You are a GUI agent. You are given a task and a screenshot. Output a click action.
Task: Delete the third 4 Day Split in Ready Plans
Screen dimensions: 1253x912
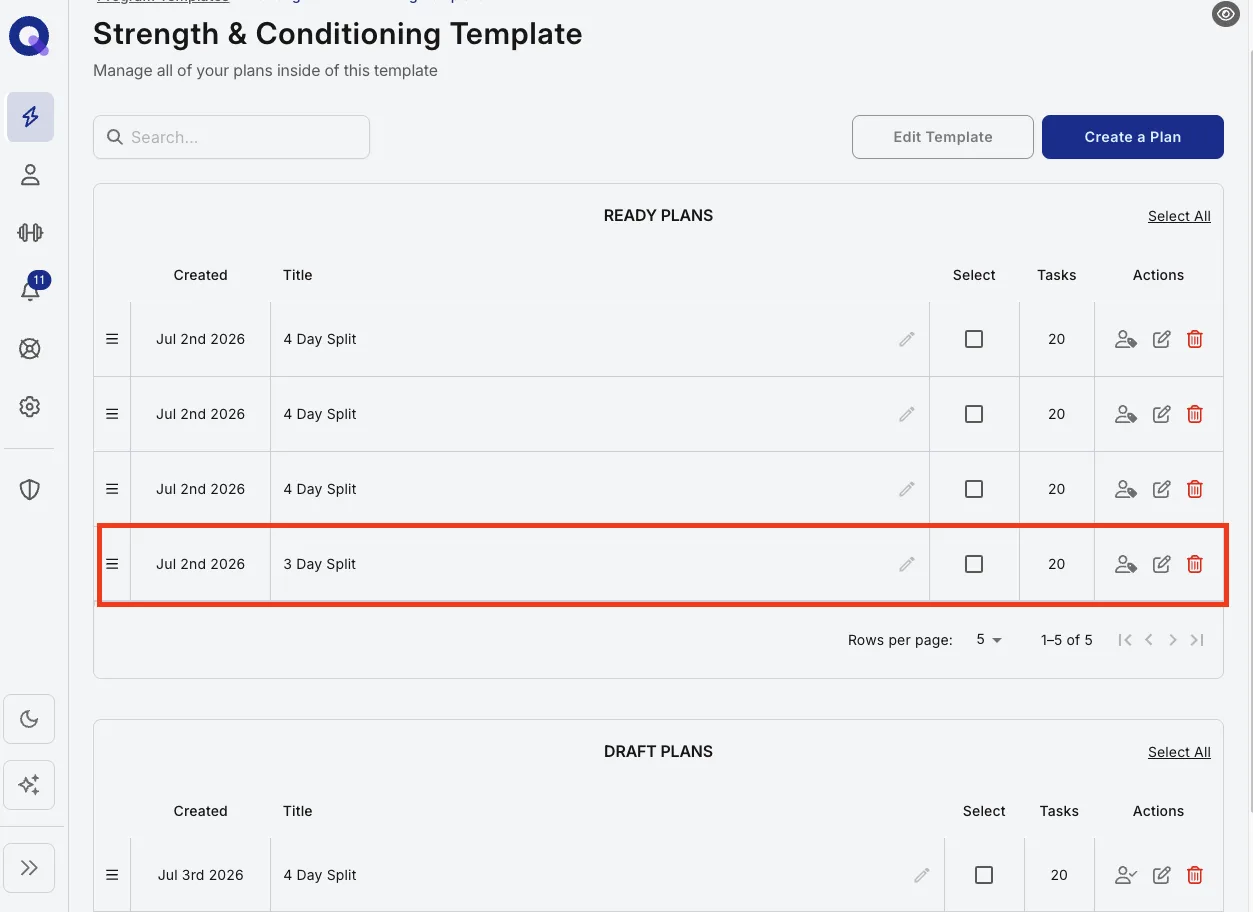click(x=1194, y=489)
